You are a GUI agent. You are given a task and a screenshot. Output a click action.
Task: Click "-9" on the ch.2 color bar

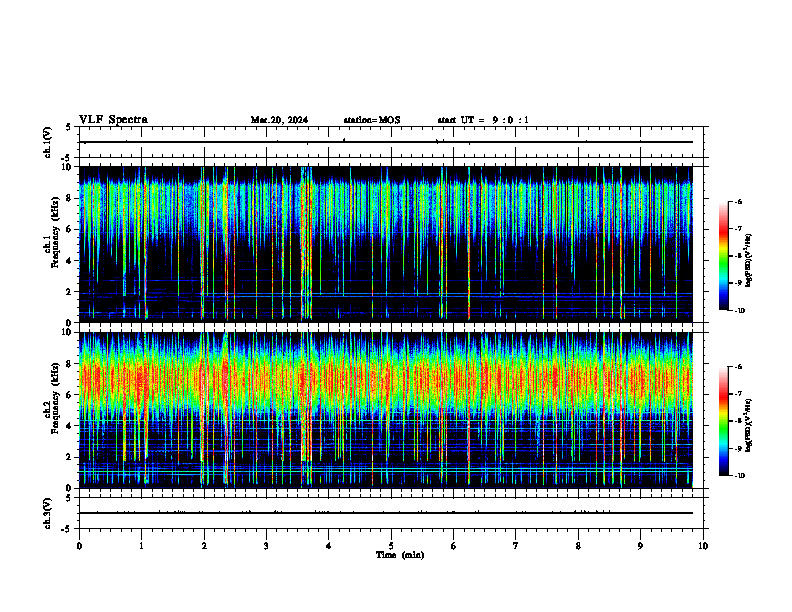pyautogui.click(x=738, y=448)
